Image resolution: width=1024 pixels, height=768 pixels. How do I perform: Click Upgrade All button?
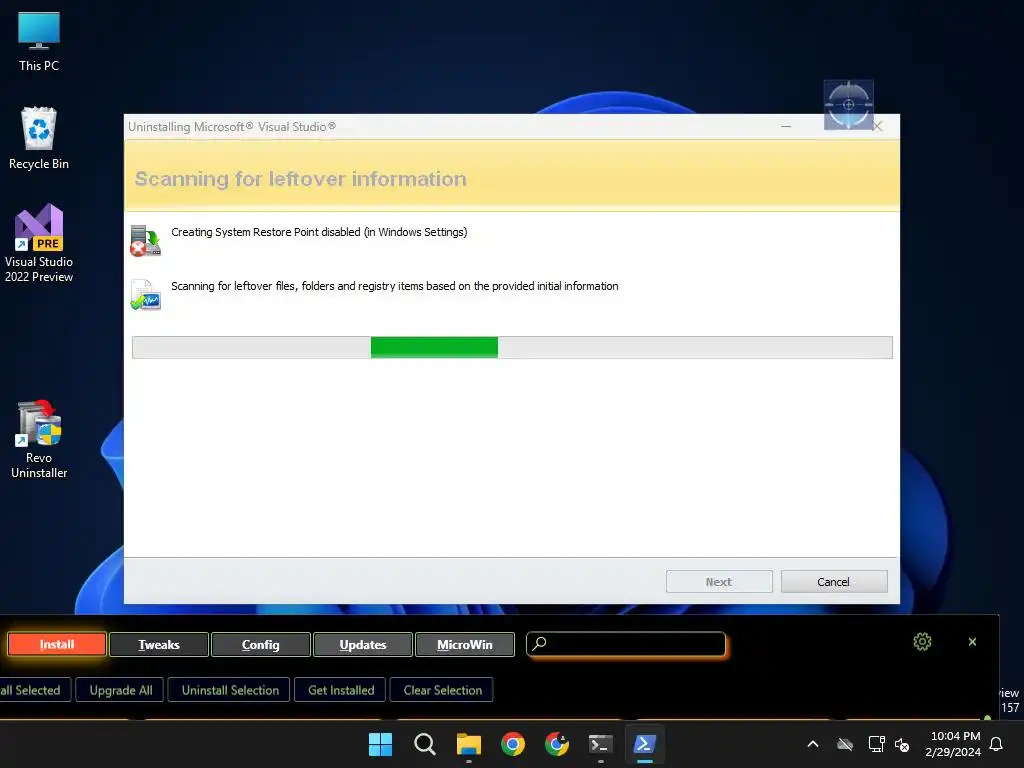tap(121, 690)
